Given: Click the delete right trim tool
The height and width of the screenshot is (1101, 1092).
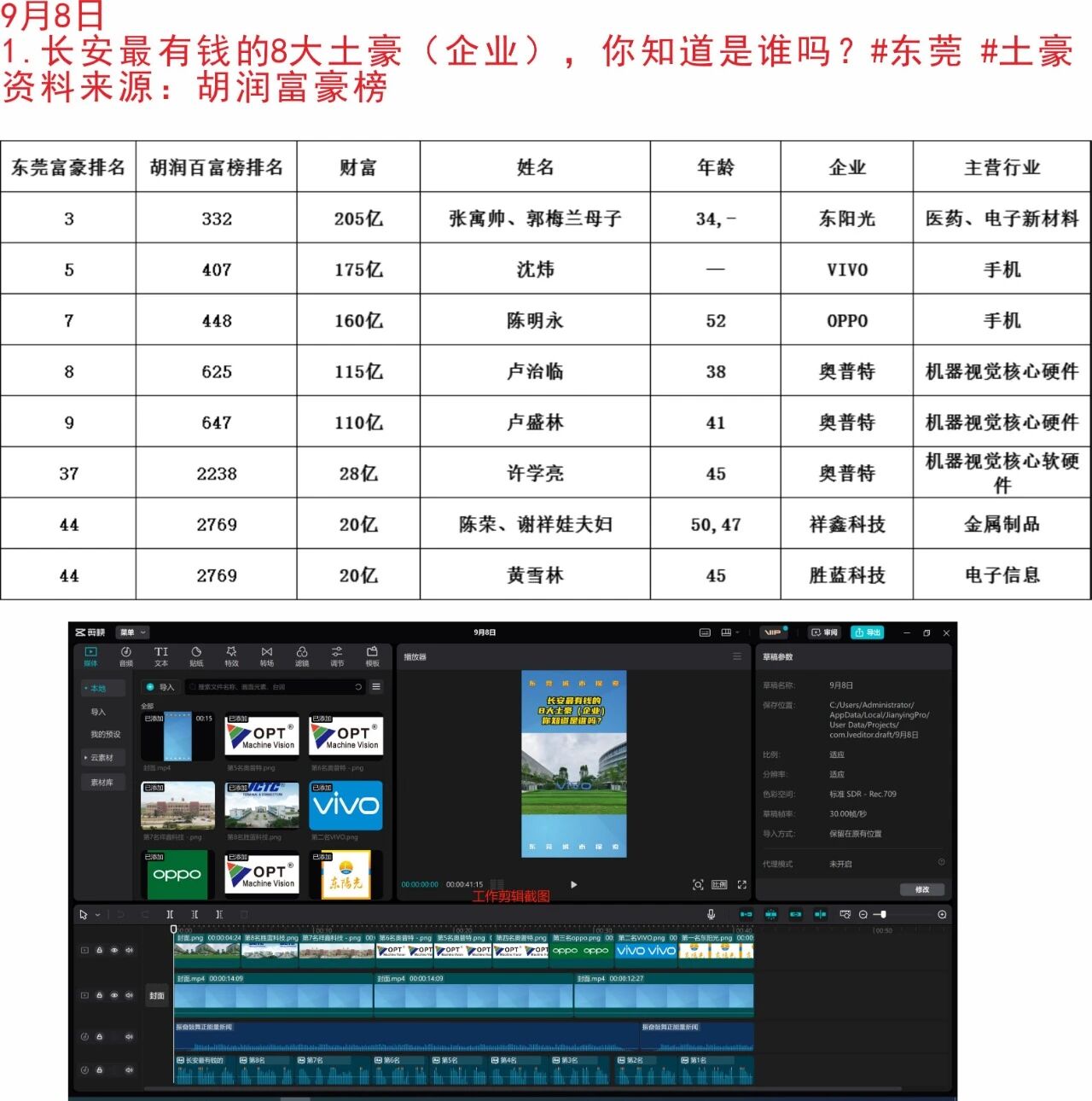Looking at the screenshot, I should (x=219, y=914).
